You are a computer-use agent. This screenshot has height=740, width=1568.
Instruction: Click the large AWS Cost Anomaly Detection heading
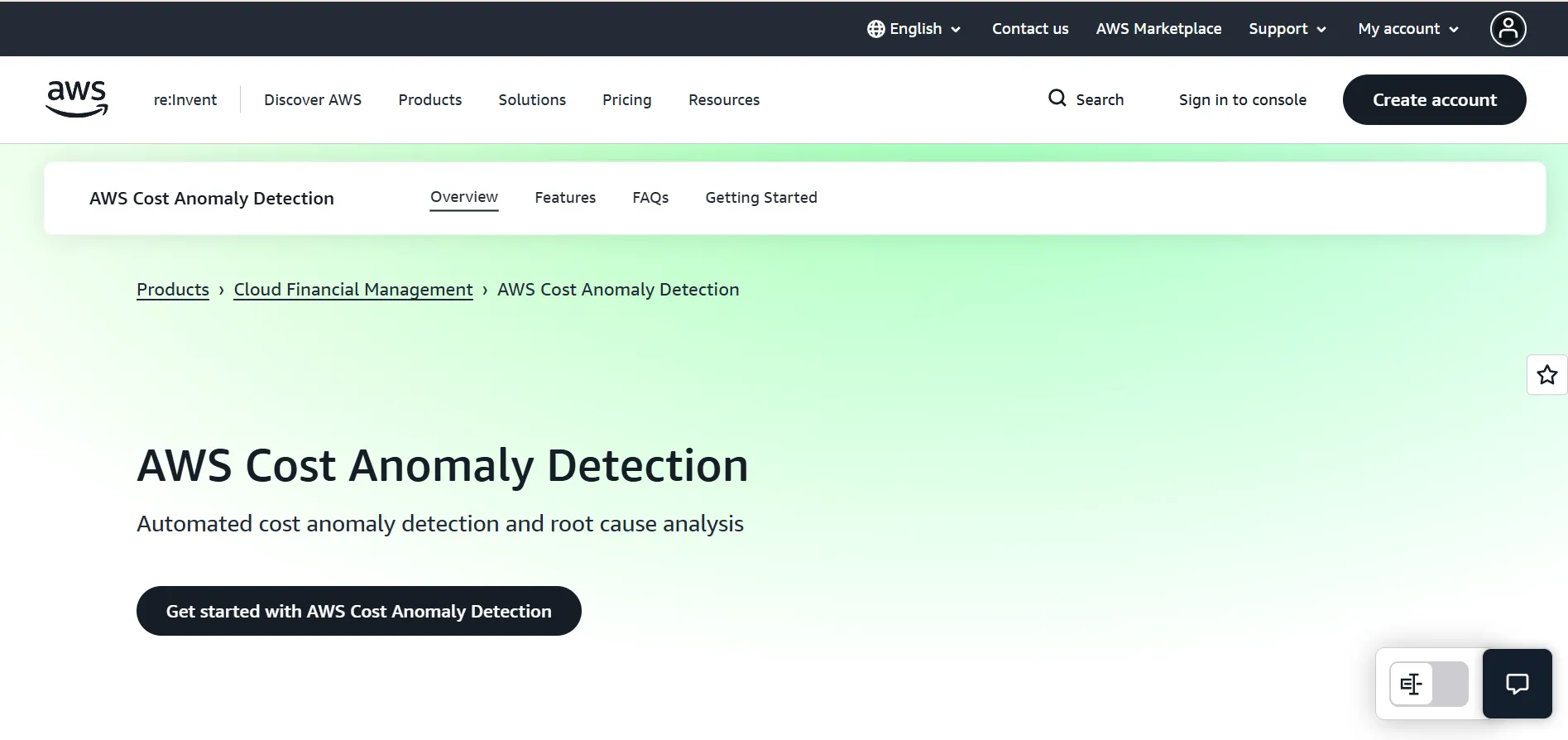pos(443,465)
